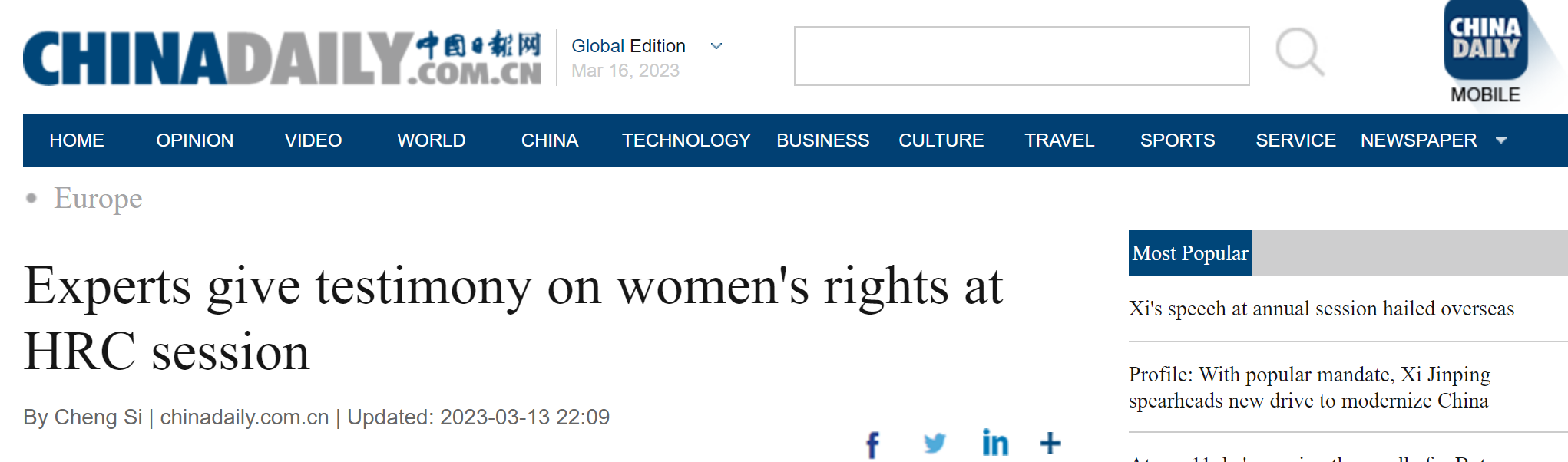Screen dimensions: 1568x462
Task: Go to the Opinion section
Action: [195, 140]
